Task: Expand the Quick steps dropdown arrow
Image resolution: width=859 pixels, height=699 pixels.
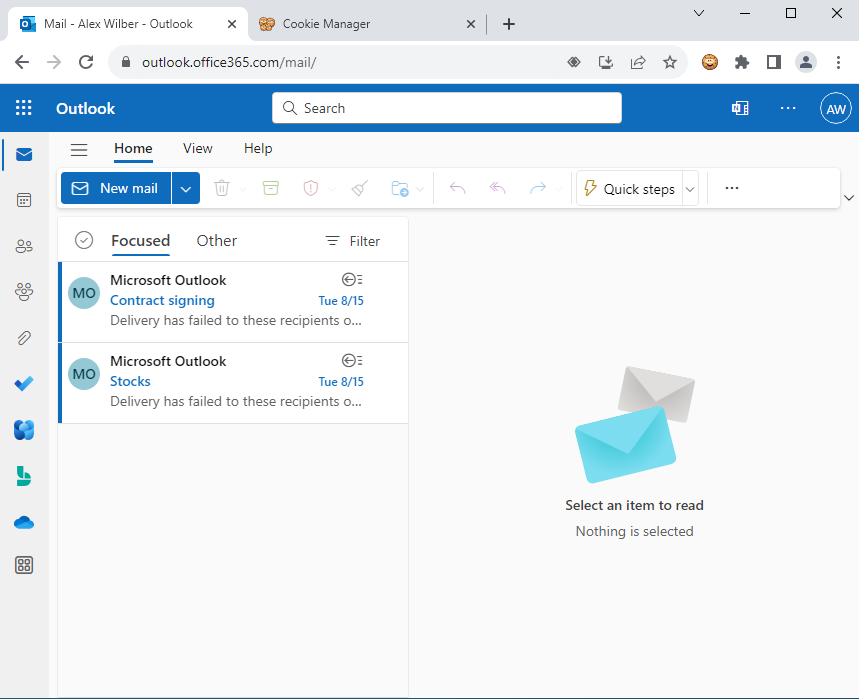Action: [x=690, y=189]
